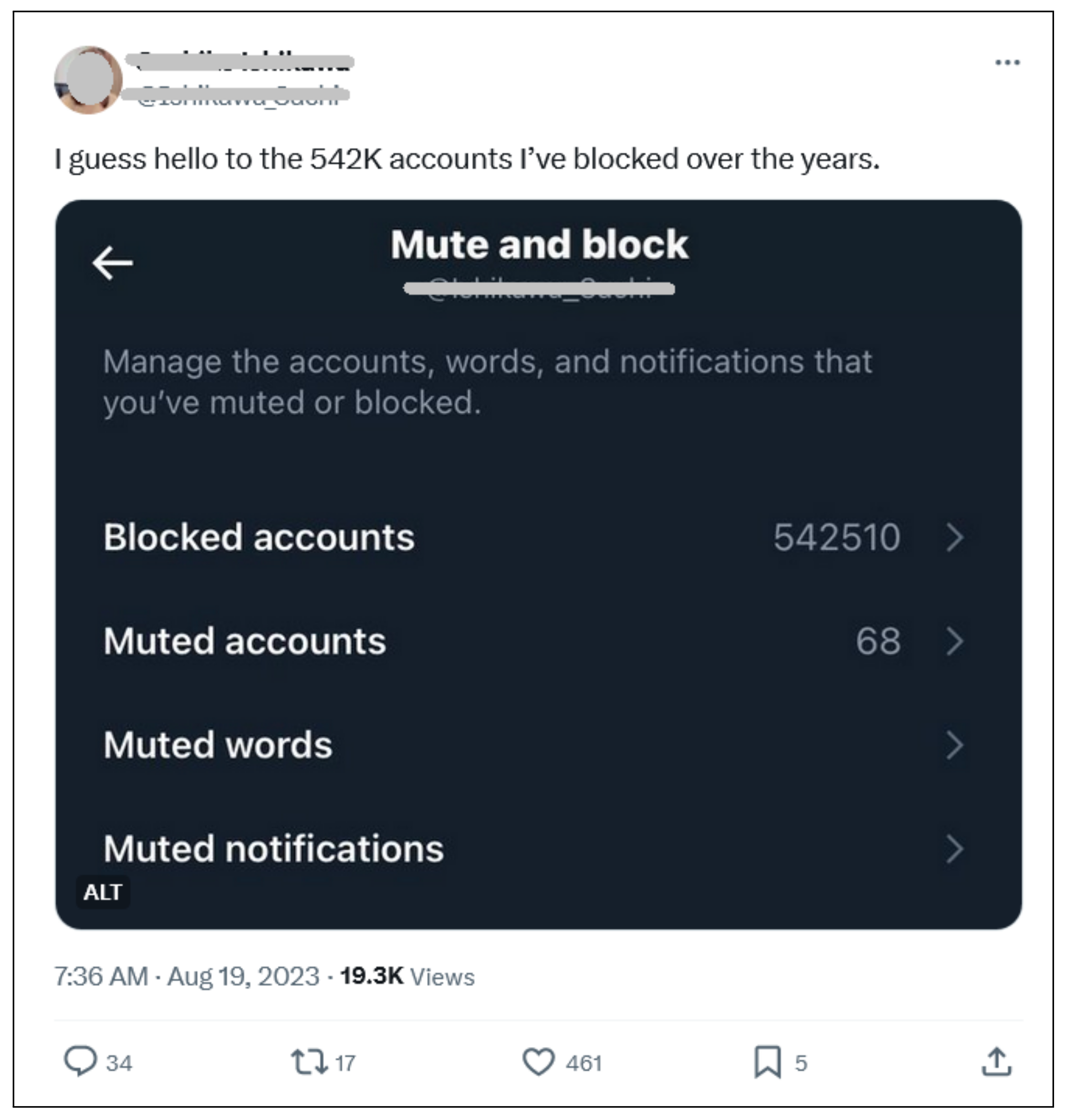The image size is (1065, 1120).
Task: Expand the Blocked accounts chevron
Action: coord(955,537)
